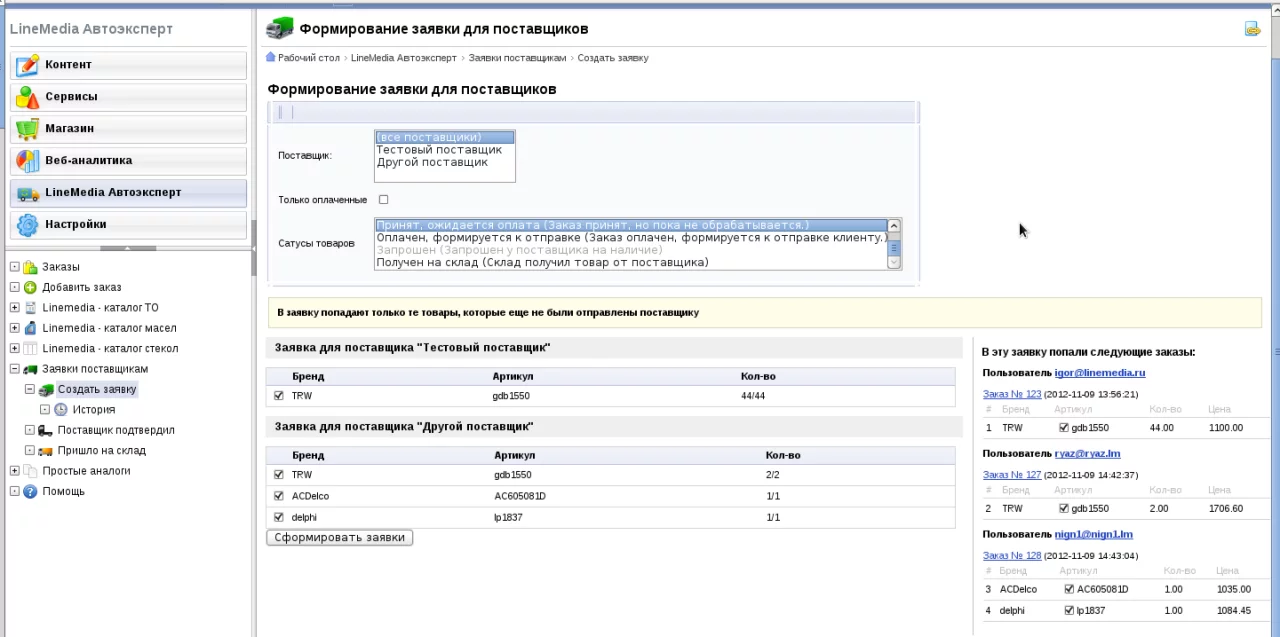Click the blue question mark Помощь icon
Screen dimensions: 1280x637
coord(30,492)
